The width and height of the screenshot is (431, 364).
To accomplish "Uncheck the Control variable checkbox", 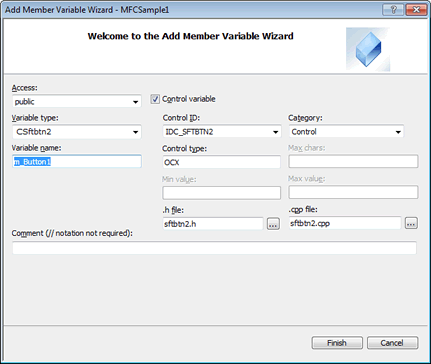I will (x=155, y=99).
